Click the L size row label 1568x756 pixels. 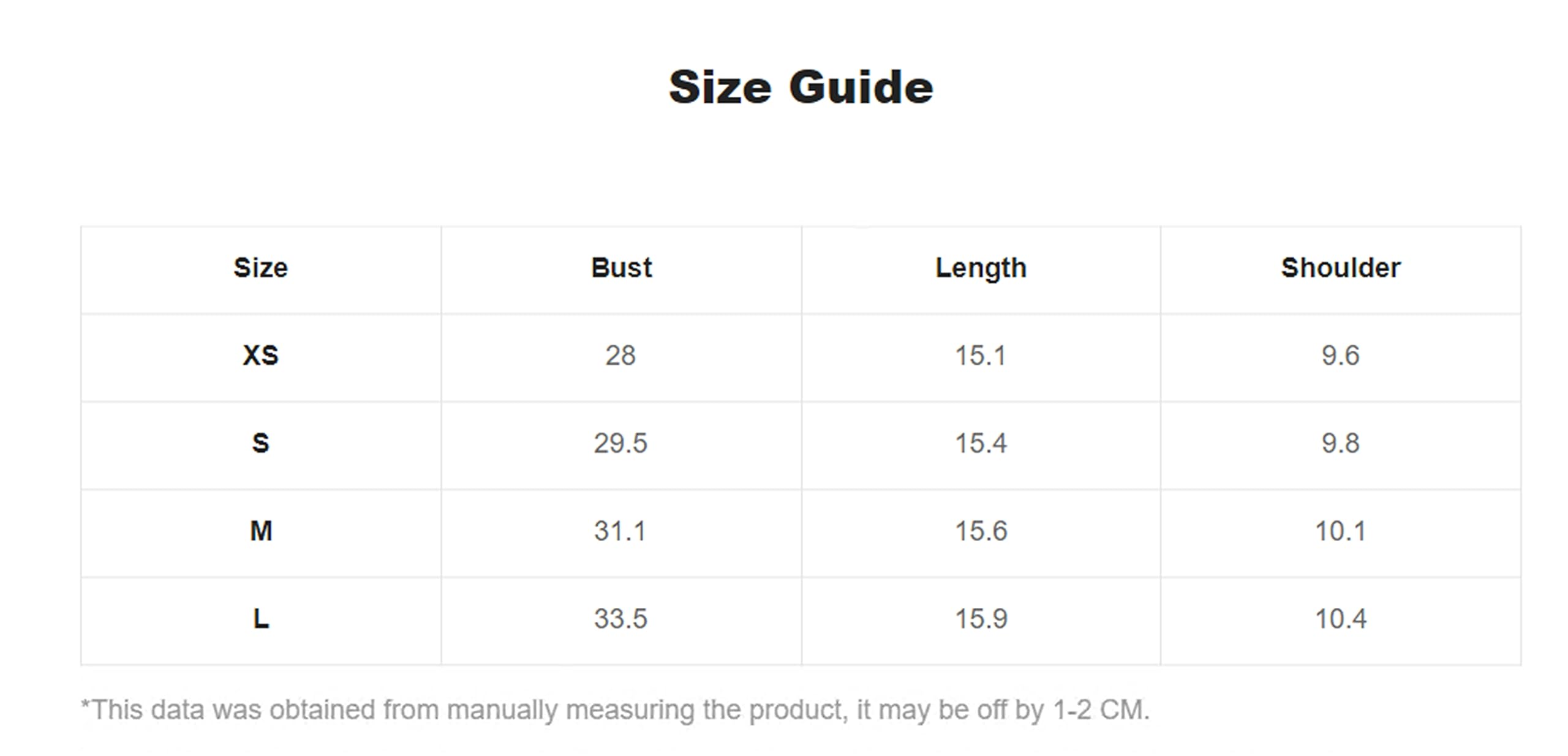(261, 618)
